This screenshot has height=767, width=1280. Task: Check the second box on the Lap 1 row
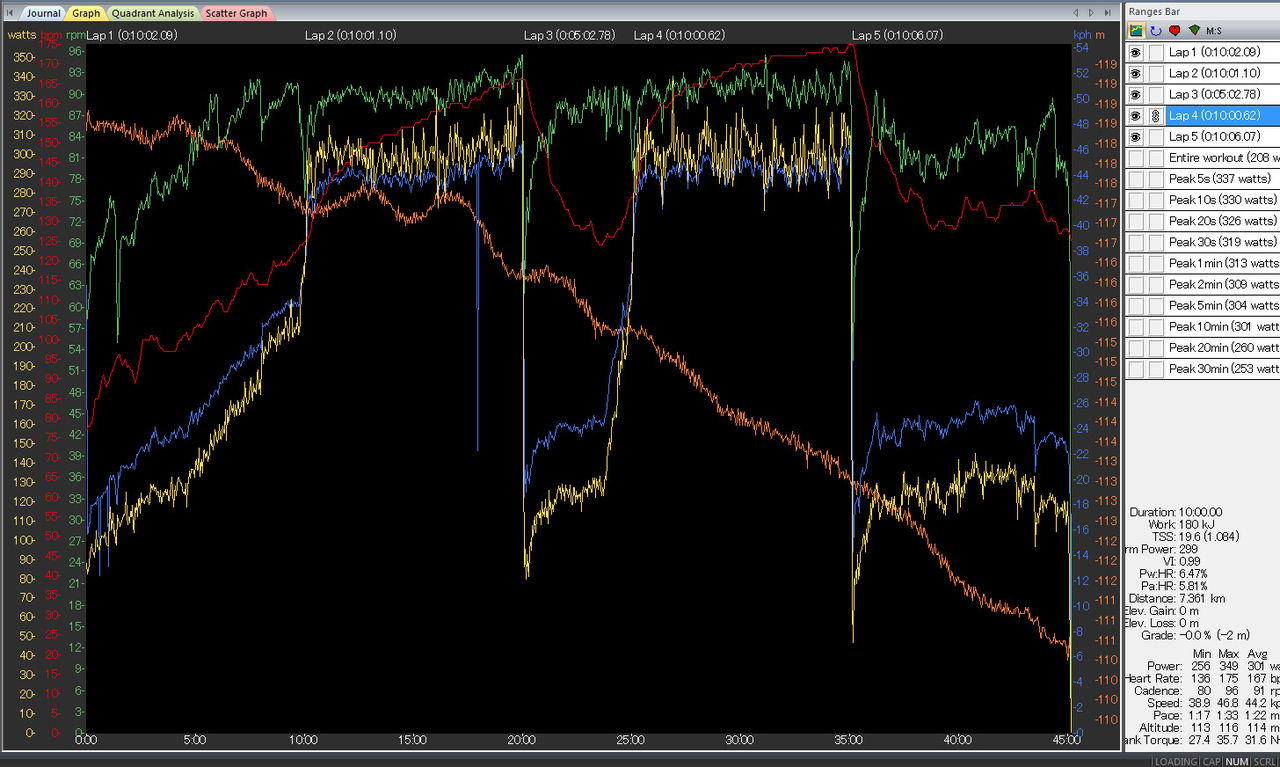click(1155, 52)
